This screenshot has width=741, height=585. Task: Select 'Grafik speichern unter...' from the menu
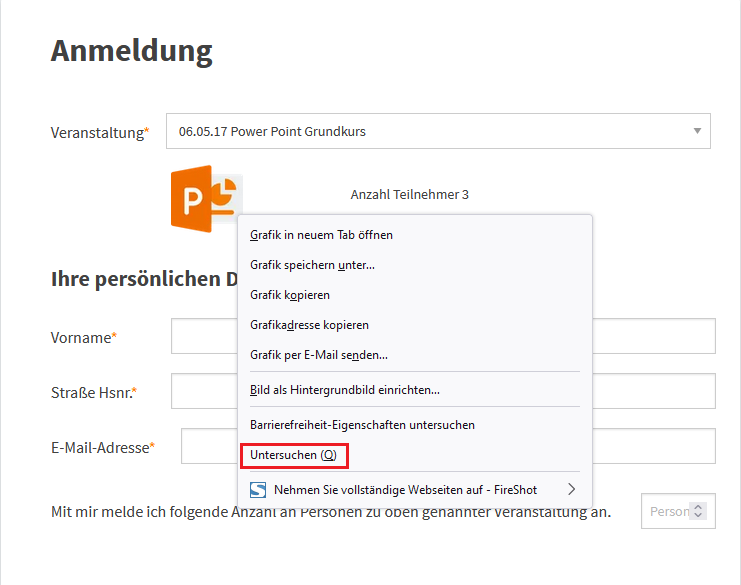tap(312, 265)
